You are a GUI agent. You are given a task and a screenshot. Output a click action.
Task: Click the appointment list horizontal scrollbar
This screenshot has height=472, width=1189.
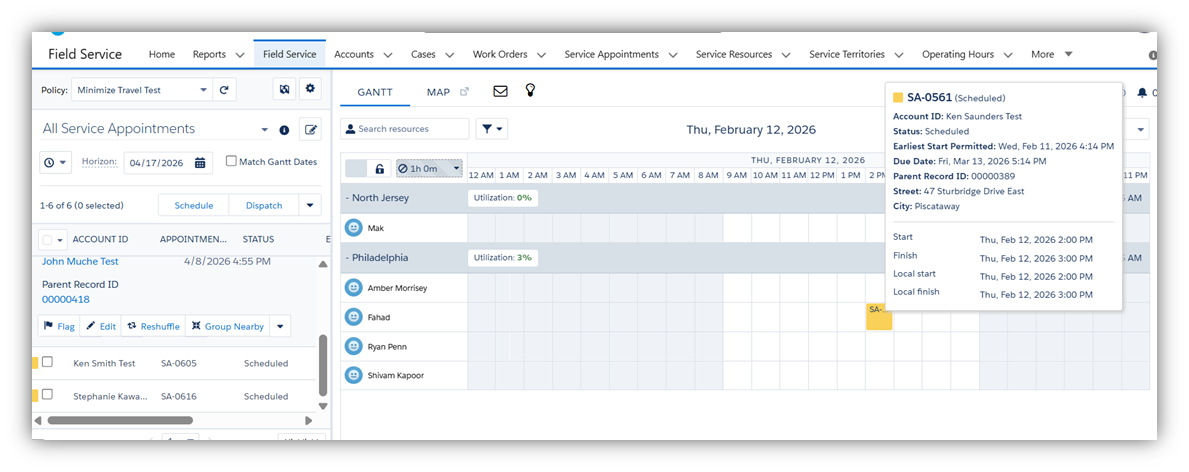point(119,420)
